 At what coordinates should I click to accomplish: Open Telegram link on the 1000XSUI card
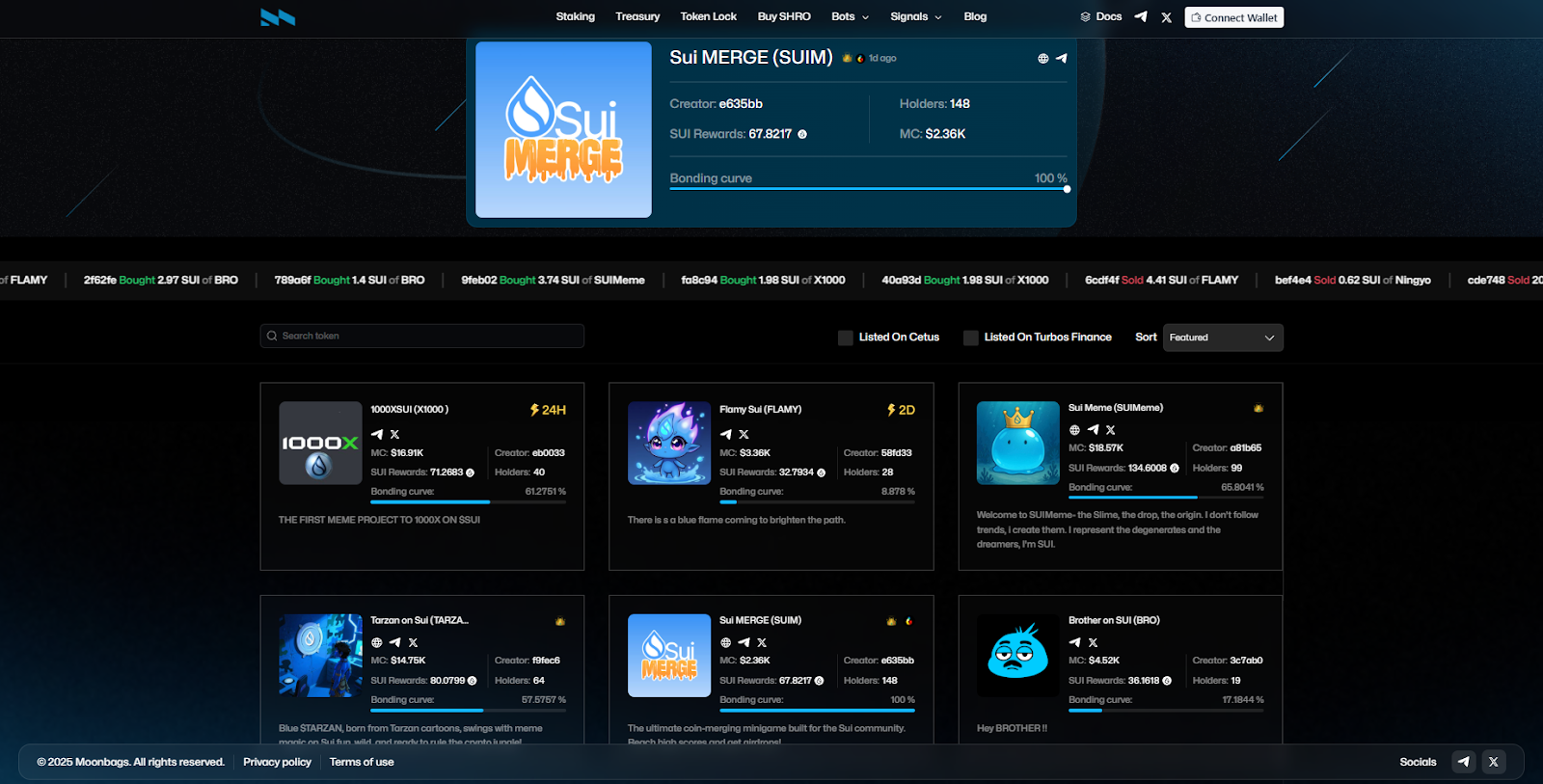pyautogui.click(x=377, y=435)
